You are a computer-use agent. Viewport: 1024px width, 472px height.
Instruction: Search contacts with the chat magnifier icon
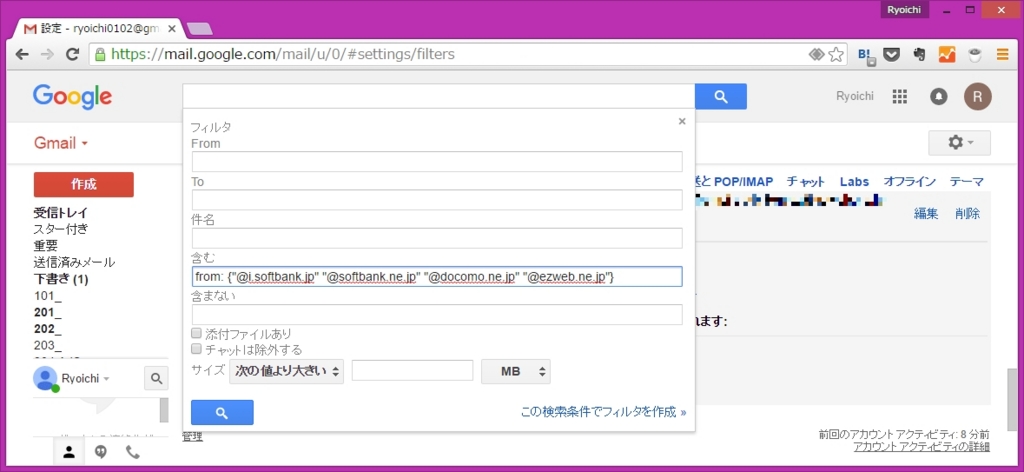point(156,378)
